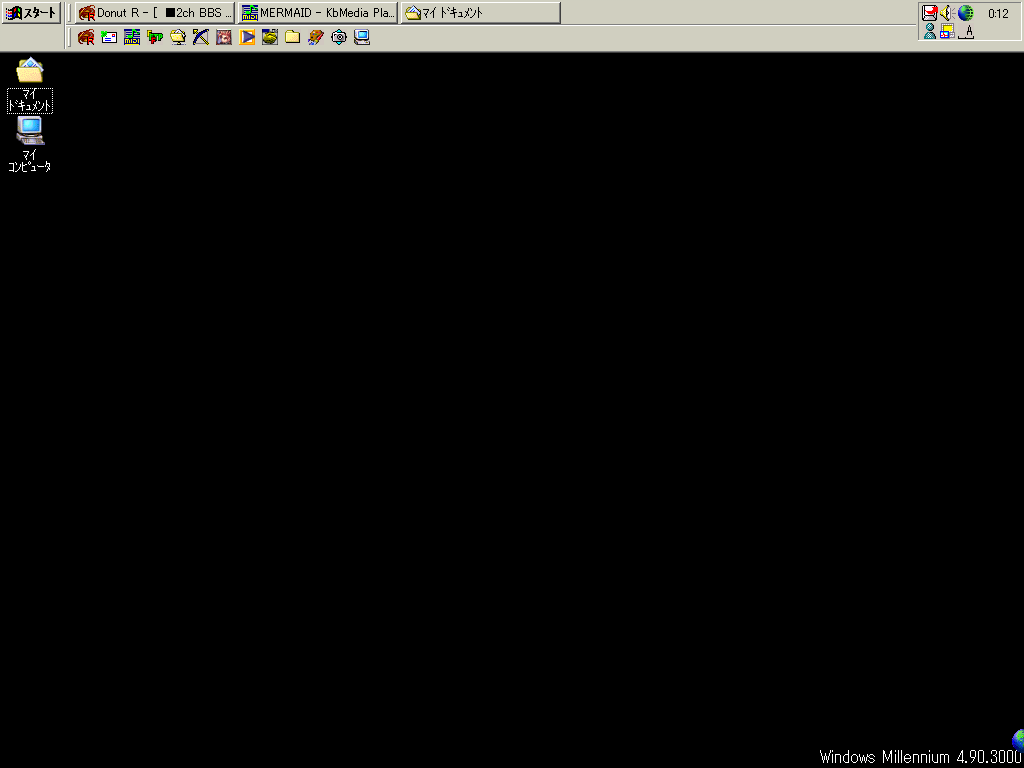
Task: Click the IME input mode 'A' indicator
Action: (x=966, y=32)
